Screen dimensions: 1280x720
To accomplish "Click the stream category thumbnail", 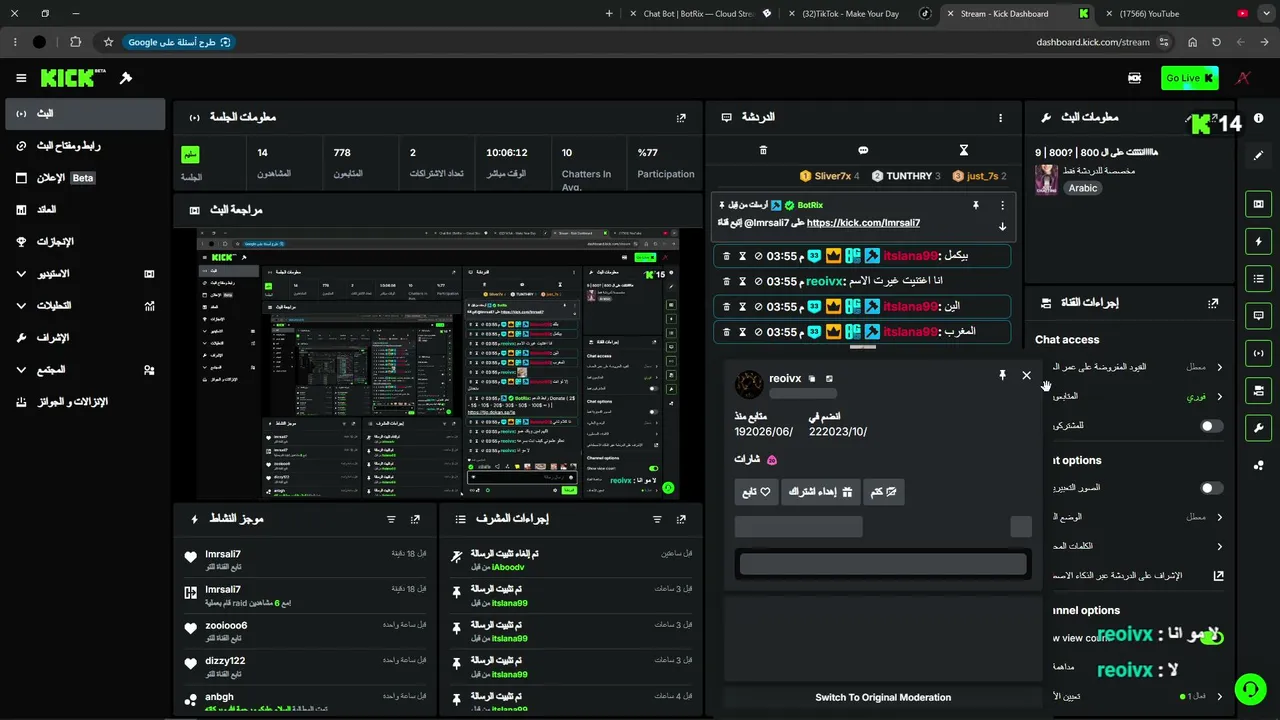I will point(1047,180).
